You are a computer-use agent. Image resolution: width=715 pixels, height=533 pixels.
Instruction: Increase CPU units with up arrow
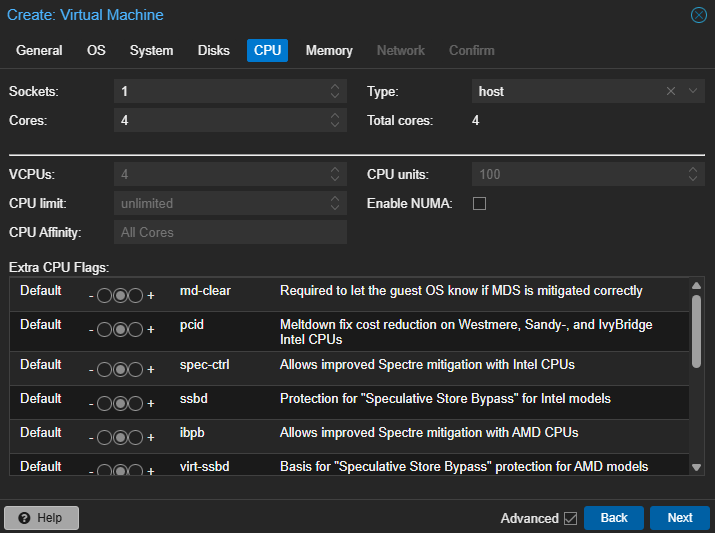tap(693, 169)
